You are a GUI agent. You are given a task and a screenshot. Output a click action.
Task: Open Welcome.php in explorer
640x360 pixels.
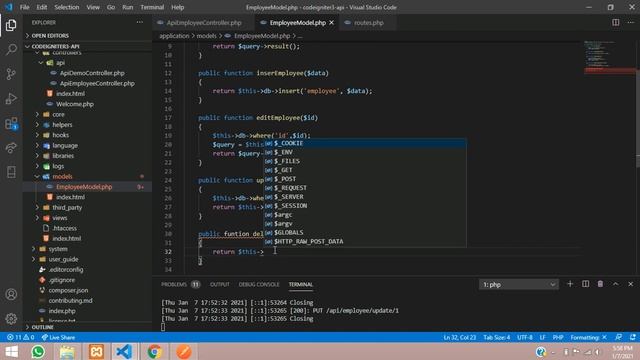[75, 104]
